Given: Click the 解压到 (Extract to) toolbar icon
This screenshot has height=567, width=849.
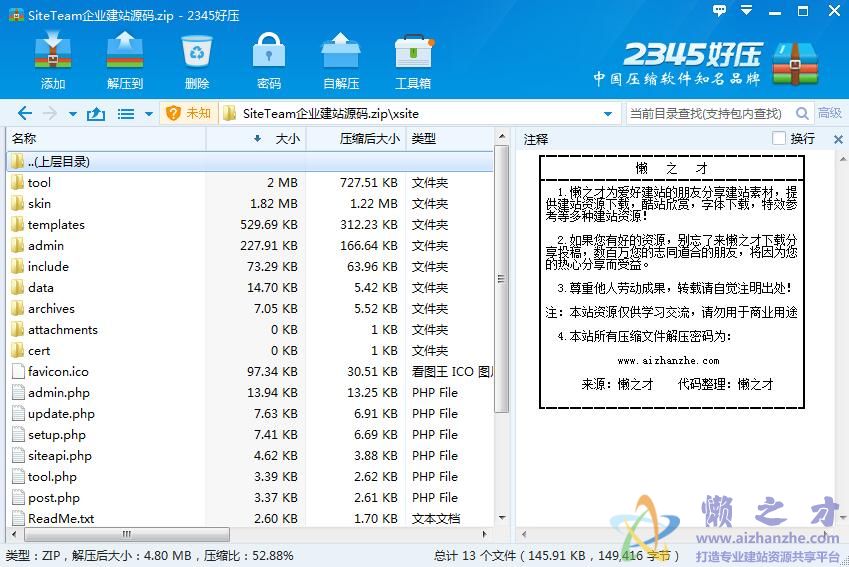Looking at the screenshot, I should point(125,60).
